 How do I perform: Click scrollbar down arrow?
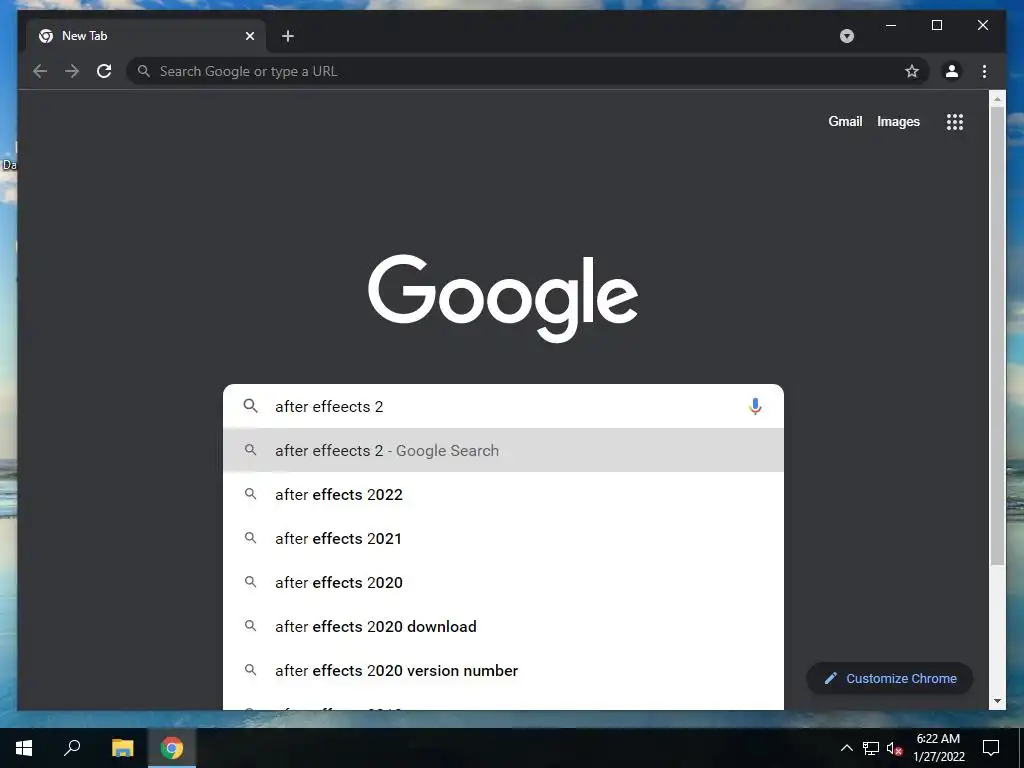coord(997,701)
